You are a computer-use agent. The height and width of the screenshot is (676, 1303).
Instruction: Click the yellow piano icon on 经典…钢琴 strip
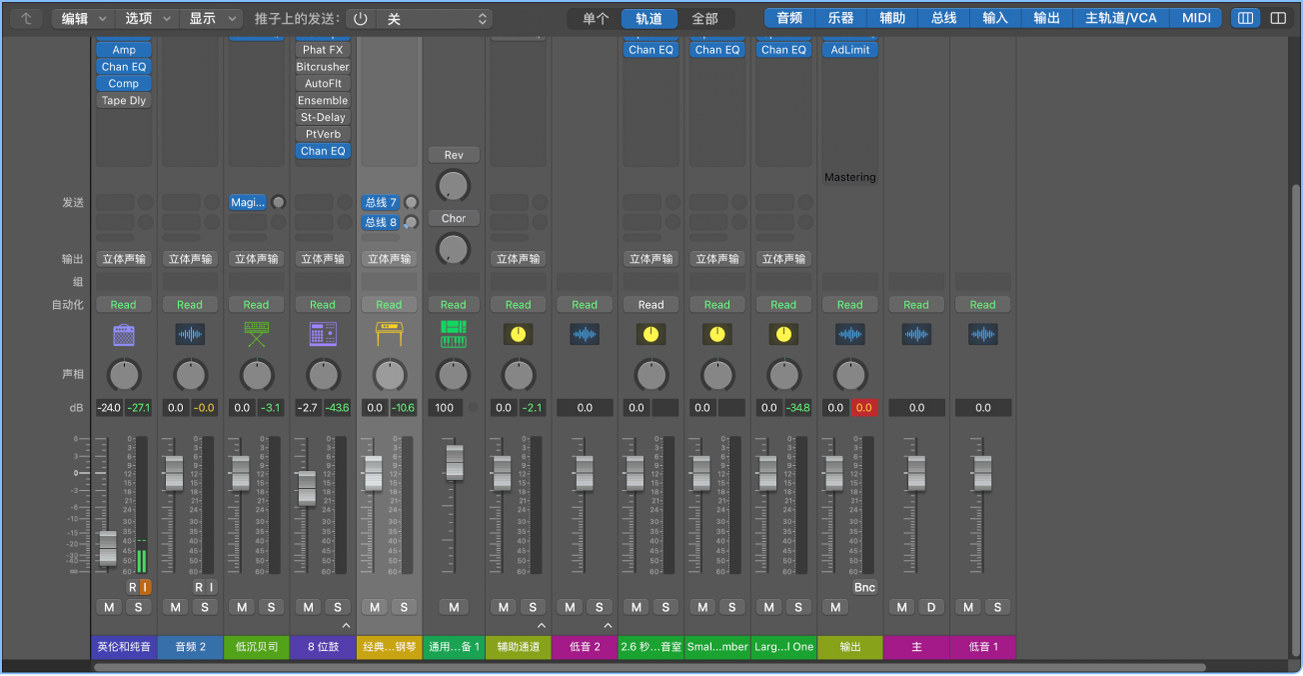click(389, 334)
